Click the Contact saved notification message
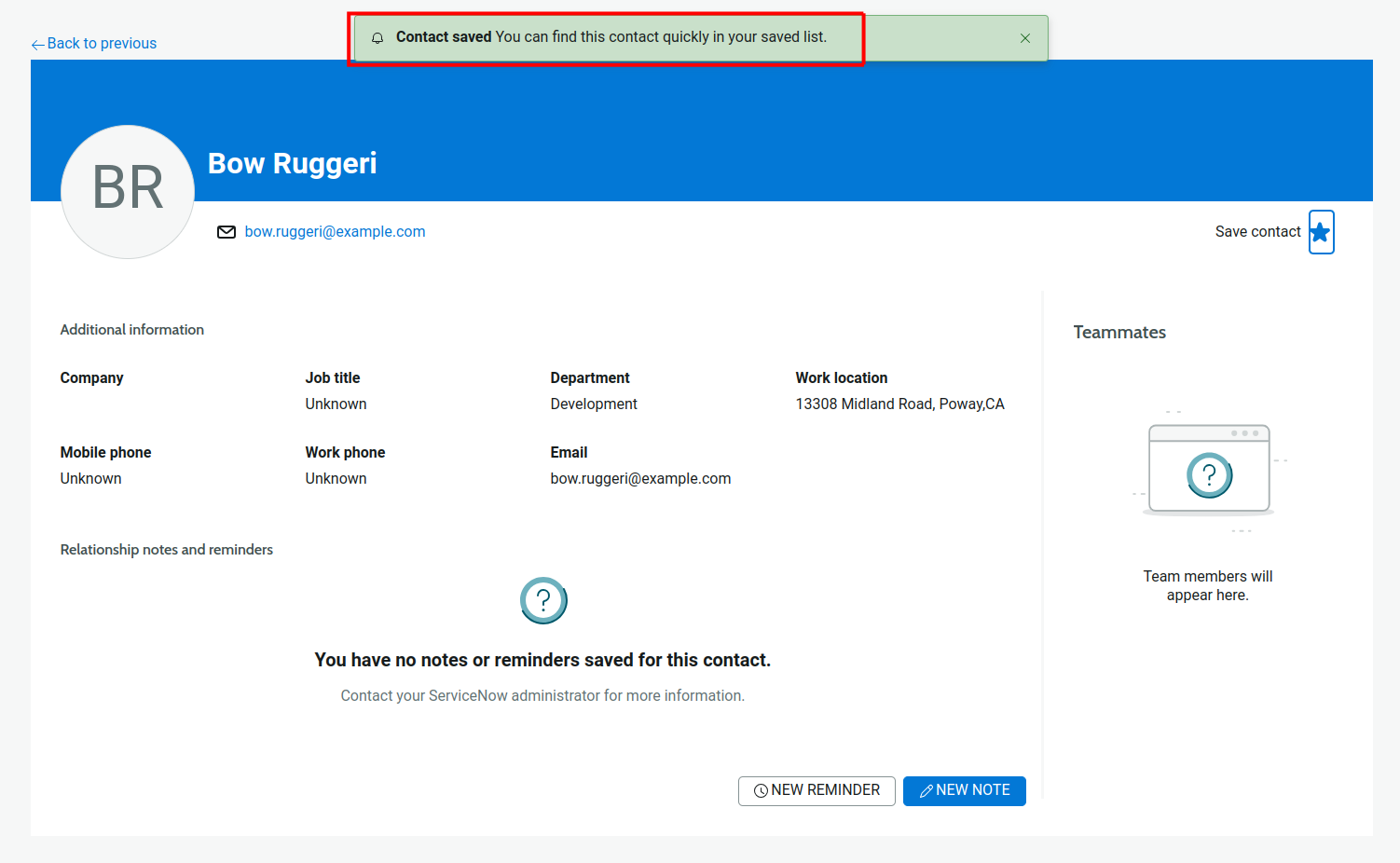 (611, 37)
